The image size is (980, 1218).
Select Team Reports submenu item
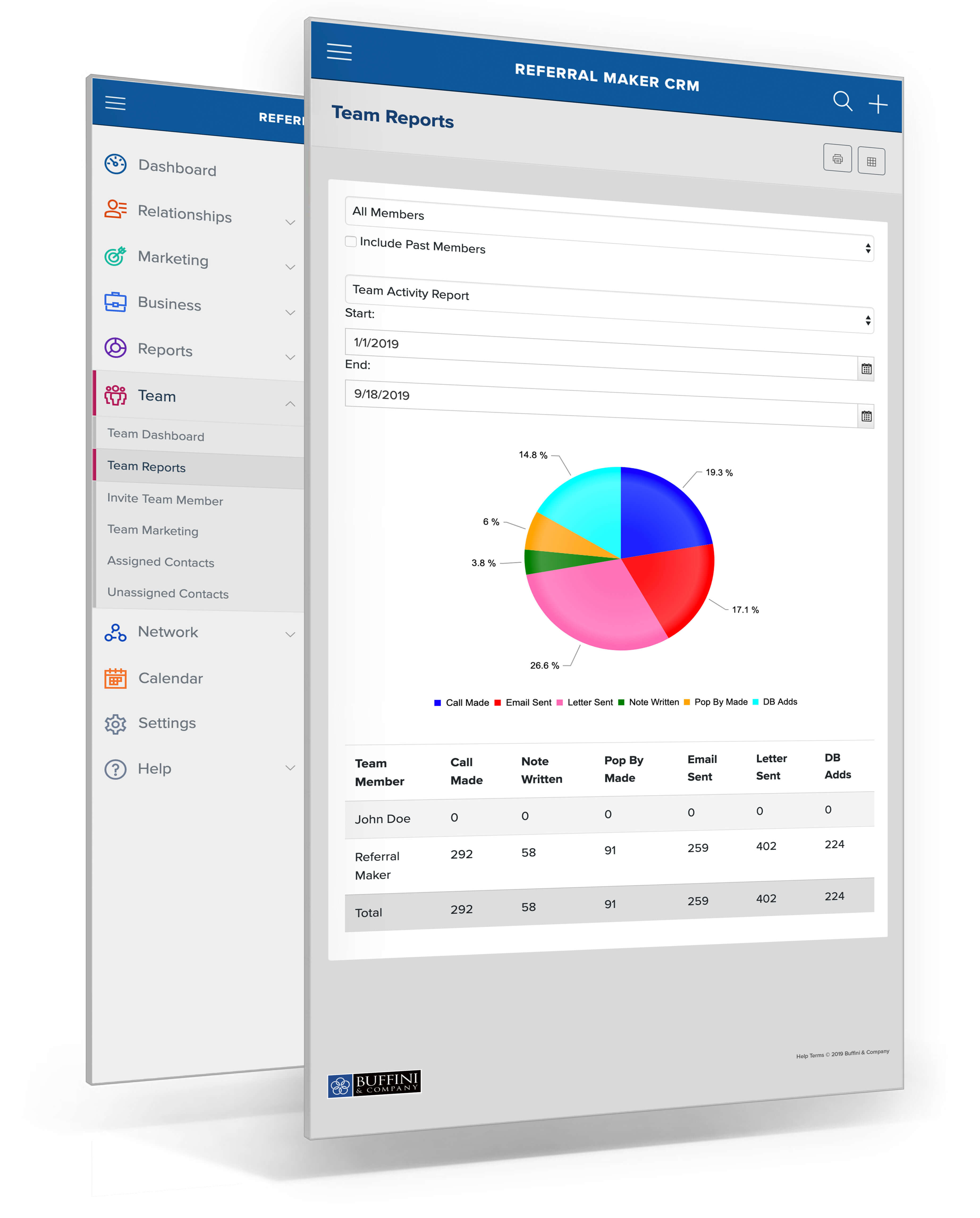[x=146, y=466]
